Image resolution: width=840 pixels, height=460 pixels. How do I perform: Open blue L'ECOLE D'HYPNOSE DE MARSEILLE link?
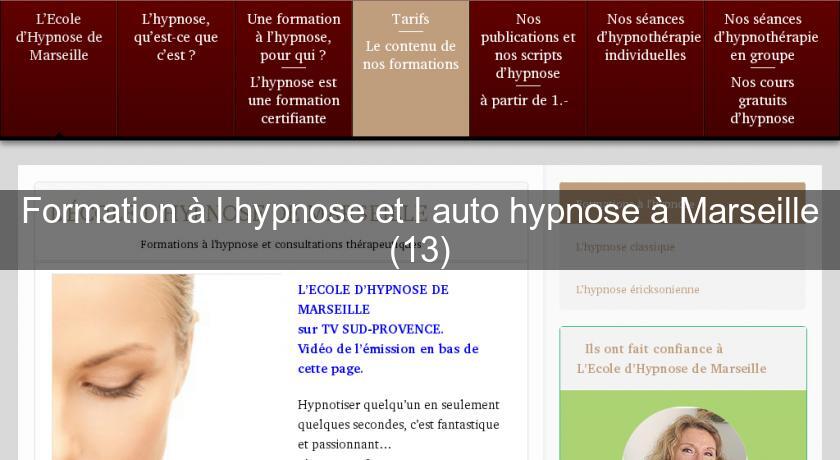373,299
